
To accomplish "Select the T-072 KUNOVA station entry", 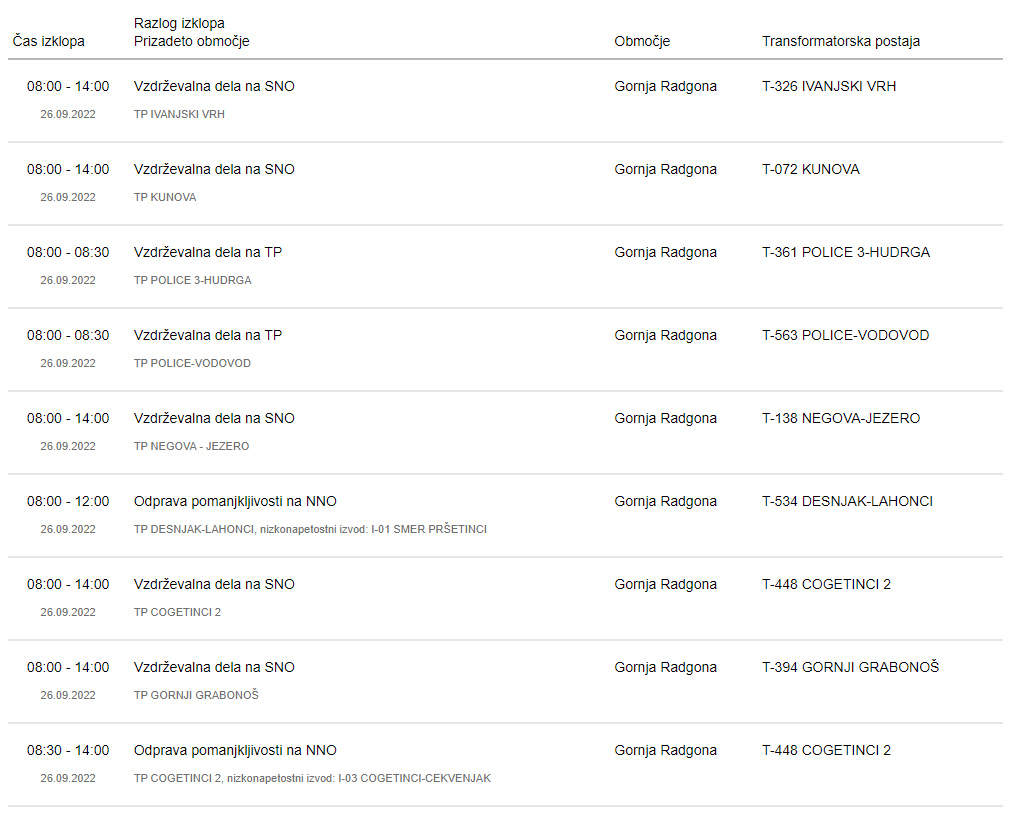I will click(811, 169).
